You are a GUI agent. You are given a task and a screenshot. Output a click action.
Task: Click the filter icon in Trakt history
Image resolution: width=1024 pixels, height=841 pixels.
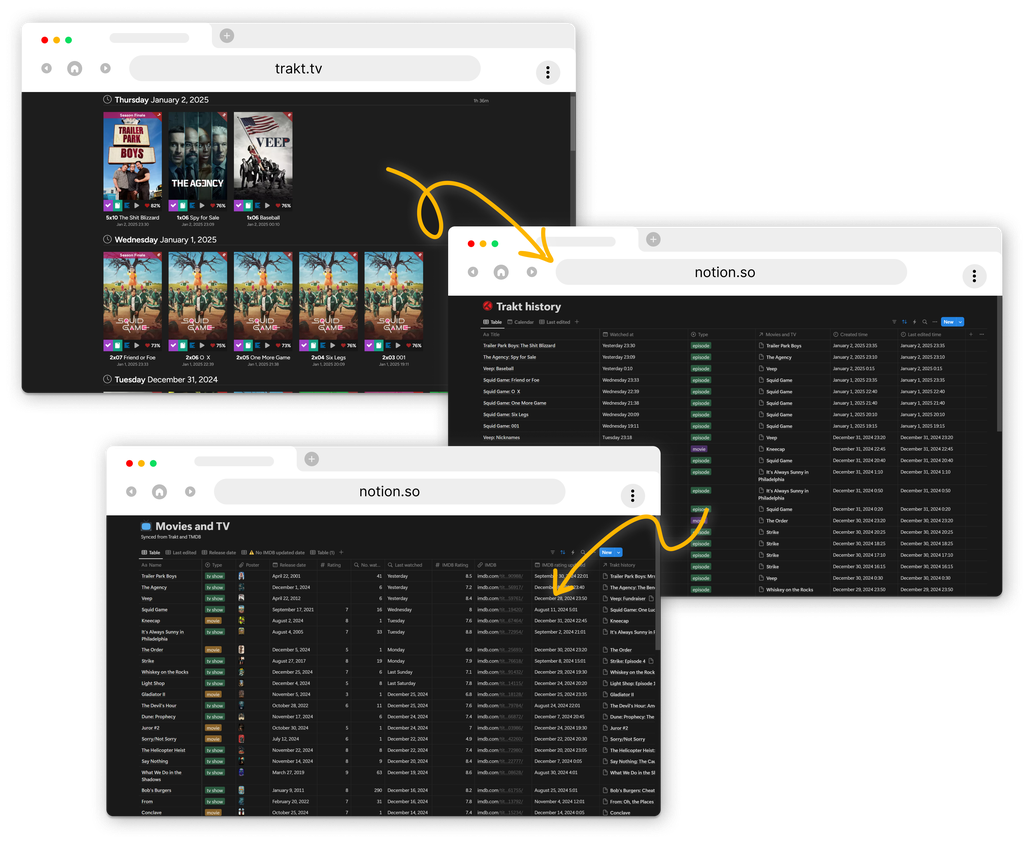(x=894, y=322)
